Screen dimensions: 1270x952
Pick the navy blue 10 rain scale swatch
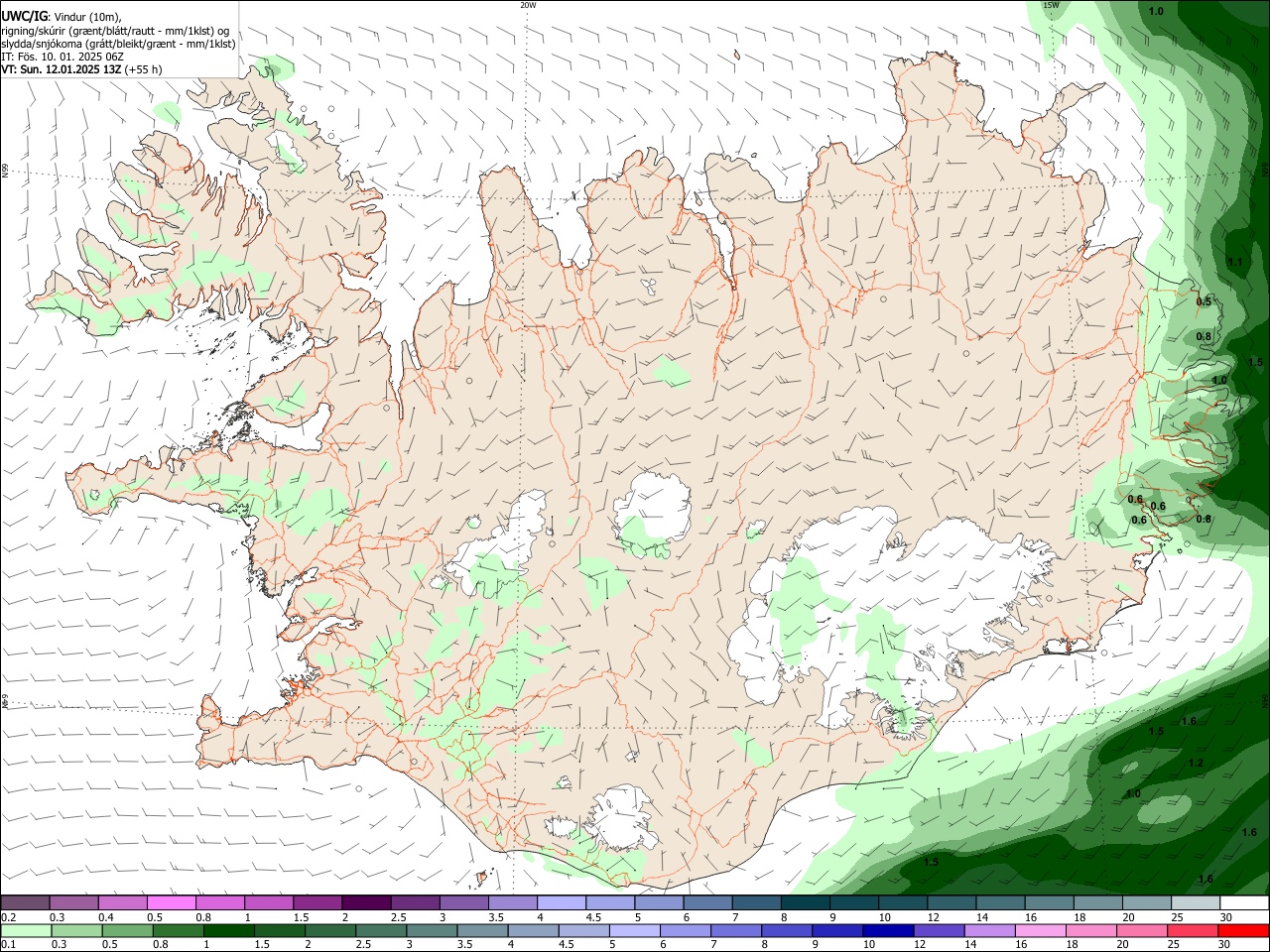(x=887, y=931)
